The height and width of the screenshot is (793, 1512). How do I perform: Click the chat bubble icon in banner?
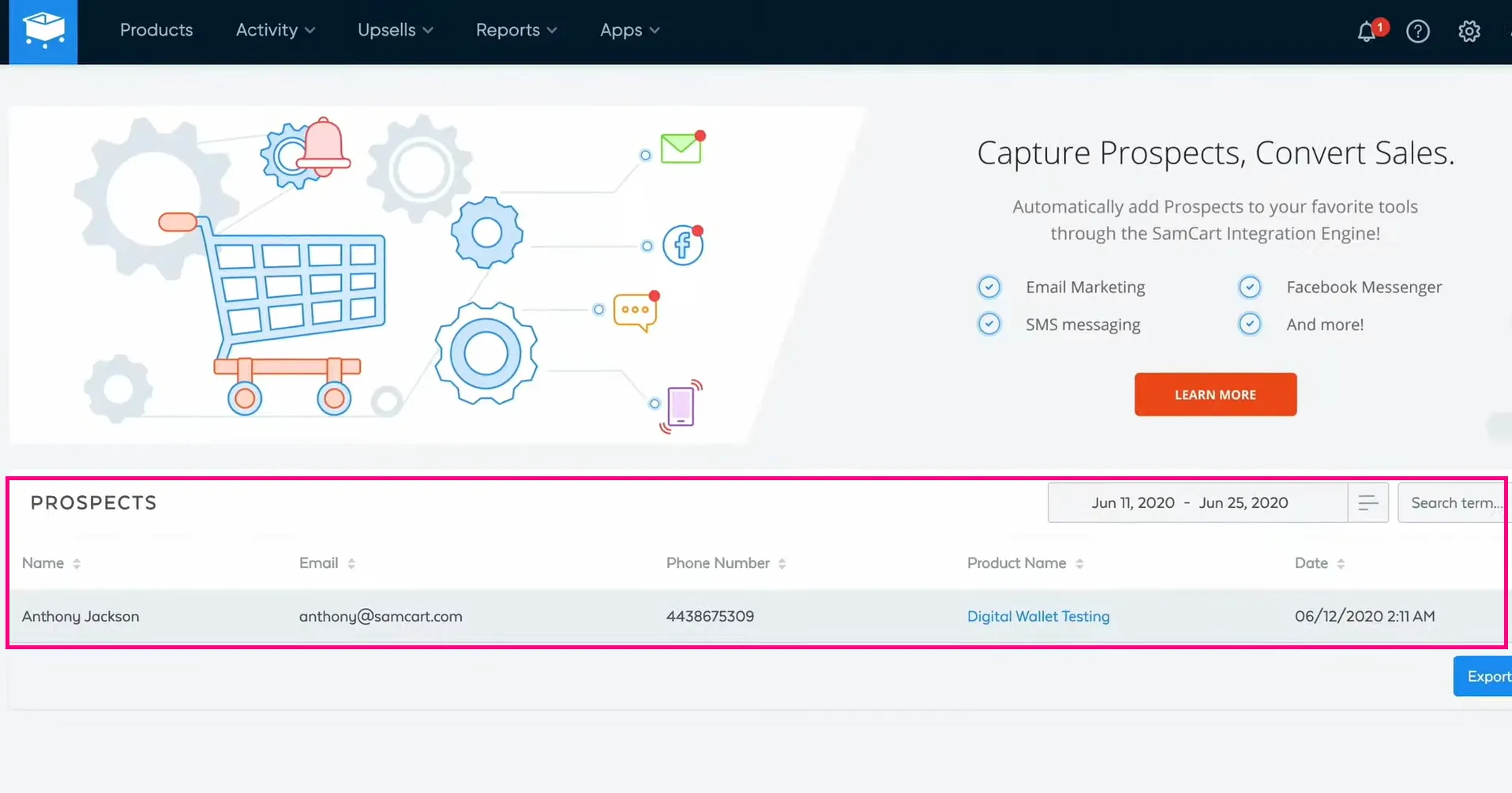point(636,312)
